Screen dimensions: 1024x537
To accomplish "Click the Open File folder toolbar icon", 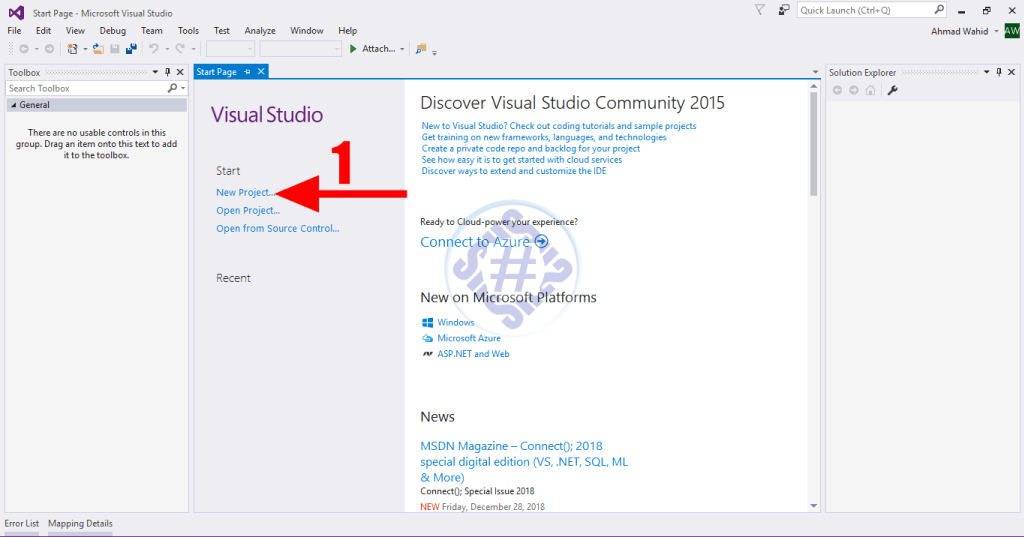I will coord(98,48).
